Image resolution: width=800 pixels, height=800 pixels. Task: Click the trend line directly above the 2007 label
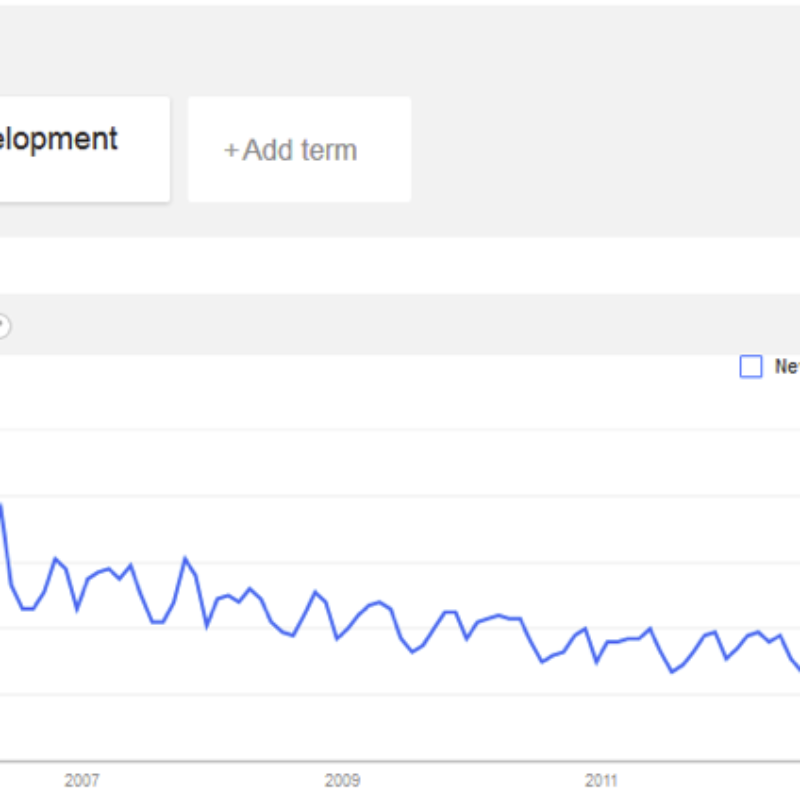coord(82,592)
